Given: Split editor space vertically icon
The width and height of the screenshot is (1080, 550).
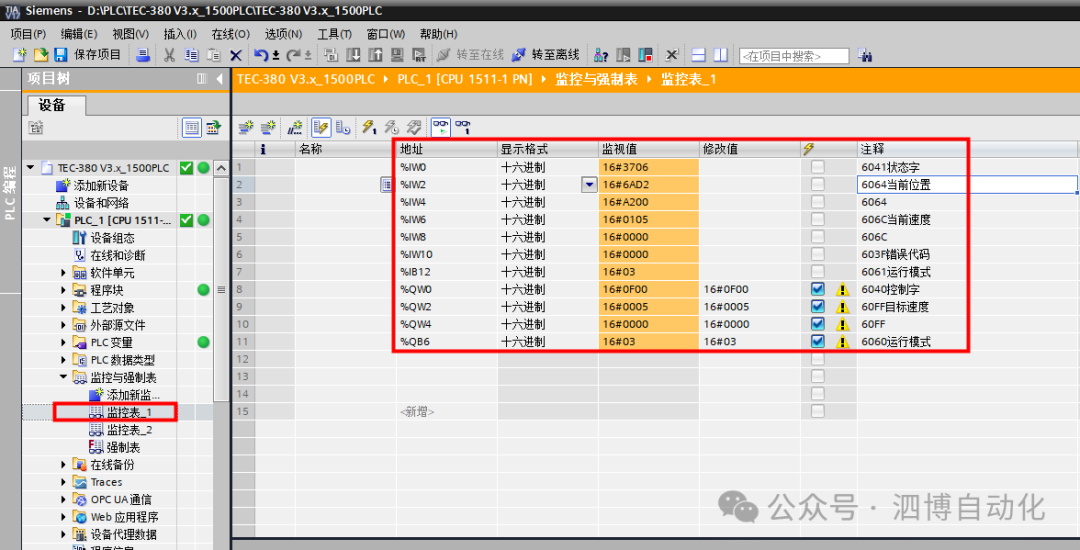Looking at the screenshot, I should tap(720, 55).
